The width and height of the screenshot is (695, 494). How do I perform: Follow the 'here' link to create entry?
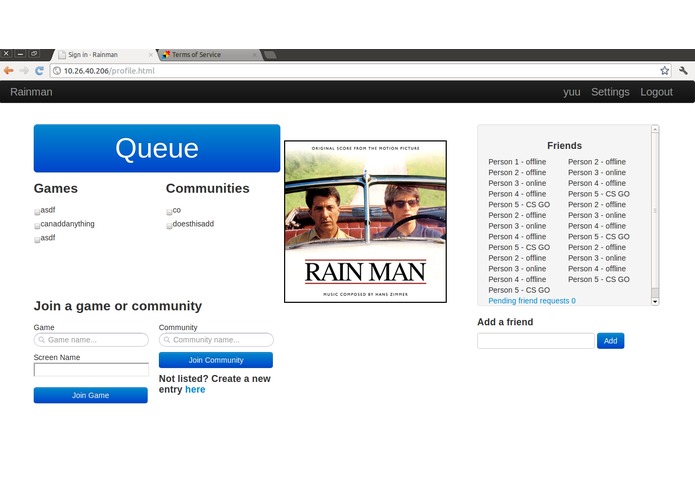point(195,389)
